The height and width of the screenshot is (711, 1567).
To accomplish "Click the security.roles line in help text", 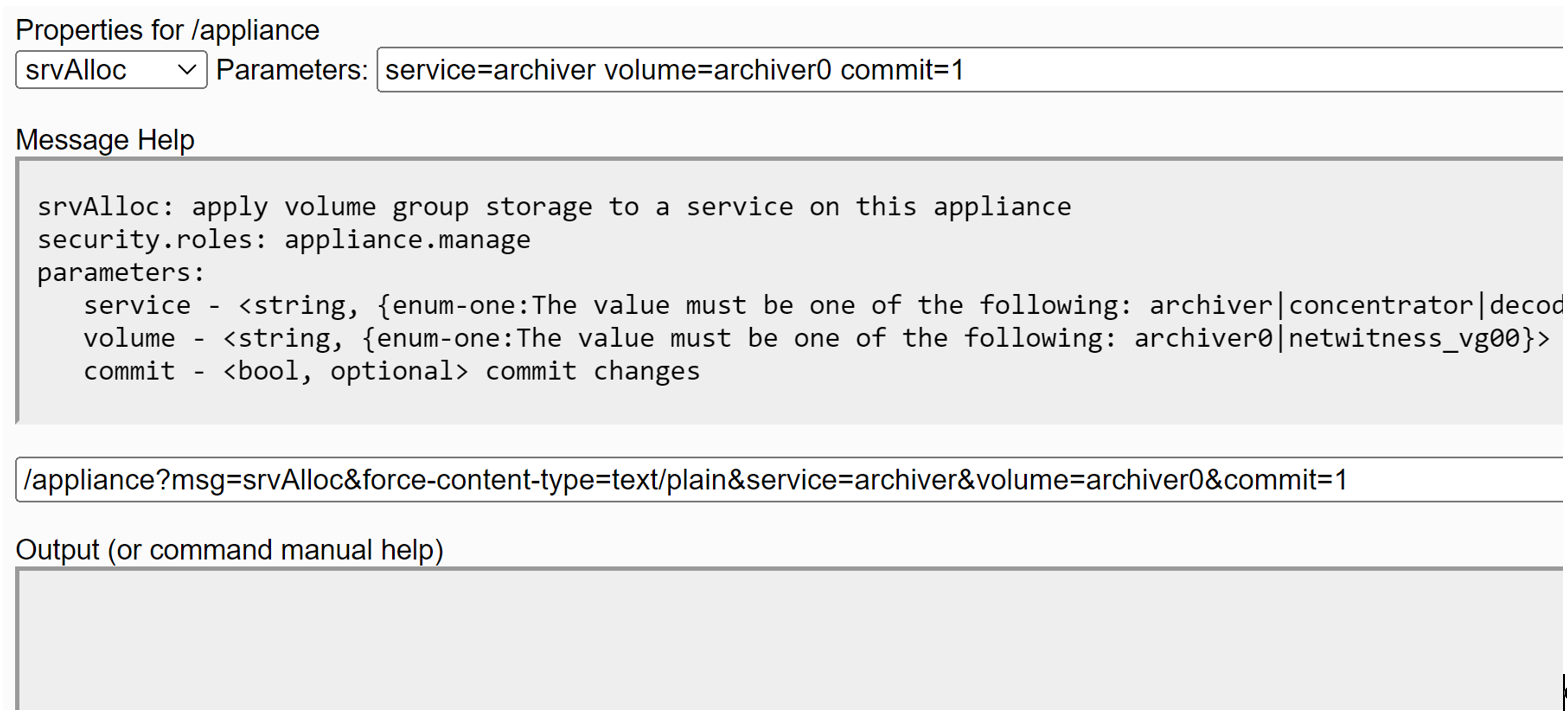I will click(284, 240).
